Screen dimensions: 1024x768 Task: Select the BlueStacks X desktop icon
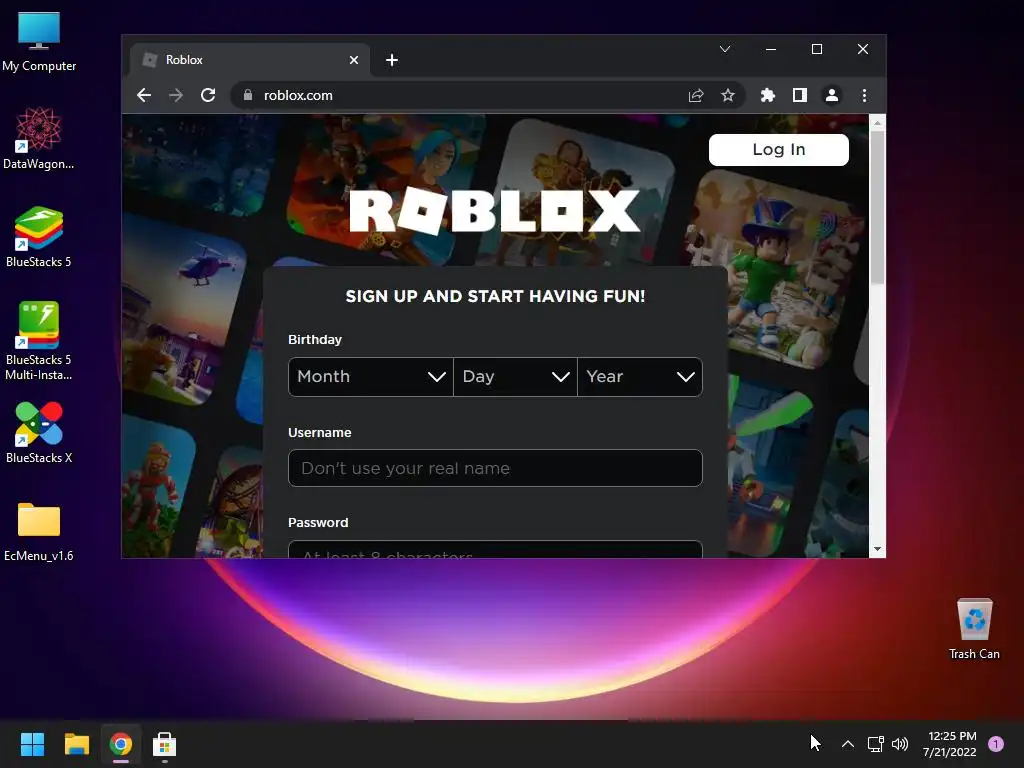tap(39, 432)
